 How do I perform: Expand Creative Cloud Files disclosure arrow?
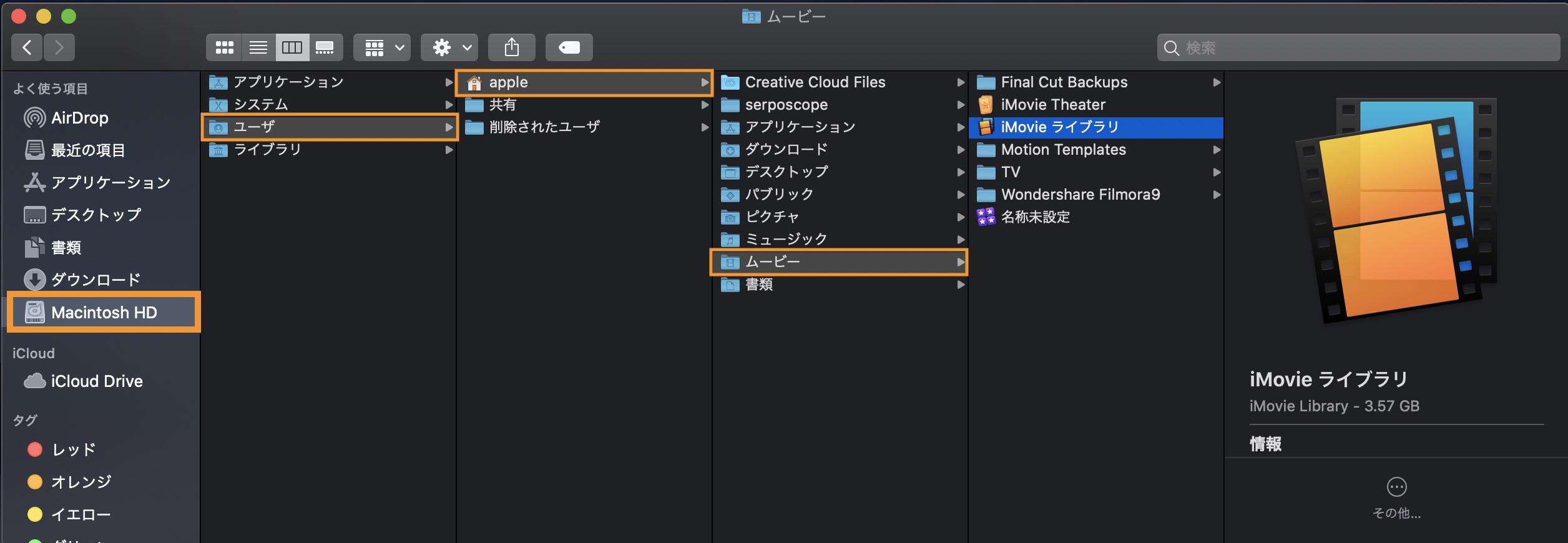[x=961, y=82]
